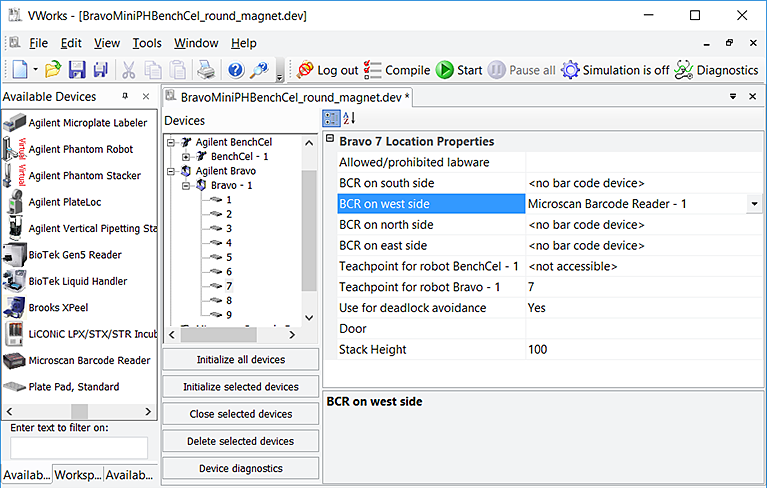
Task: Expand the BenchCel - 1 tree node
Action: (x=187, y=157)
